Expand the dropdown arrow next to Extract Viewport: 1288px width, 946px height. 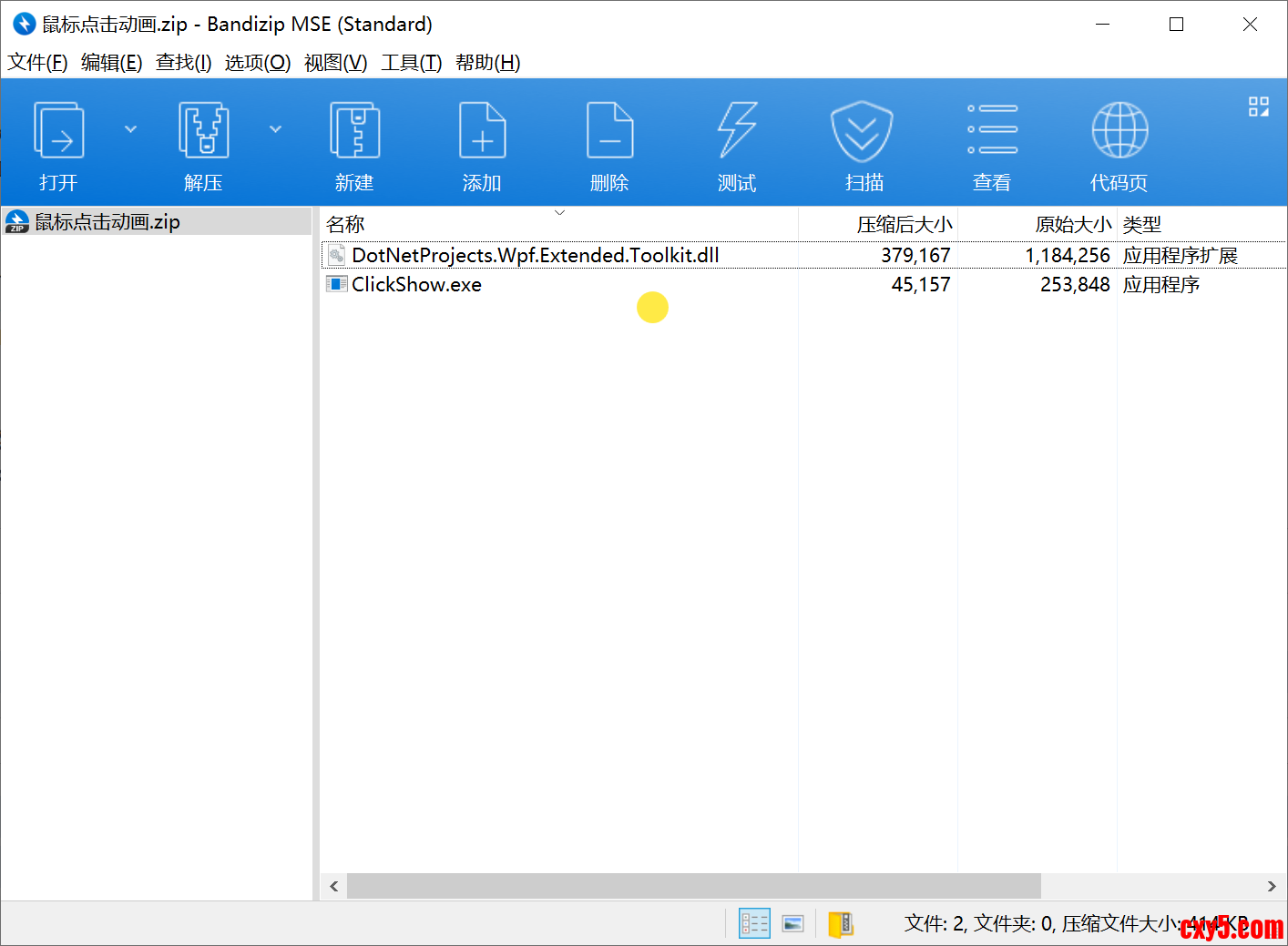tap(275, 129)
